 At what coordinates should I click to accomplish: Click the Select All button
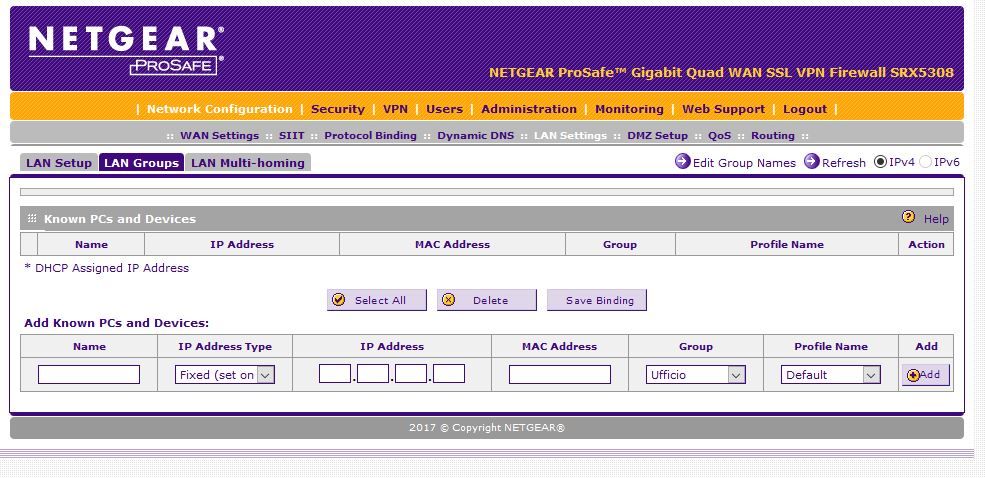tap(376, 300)
